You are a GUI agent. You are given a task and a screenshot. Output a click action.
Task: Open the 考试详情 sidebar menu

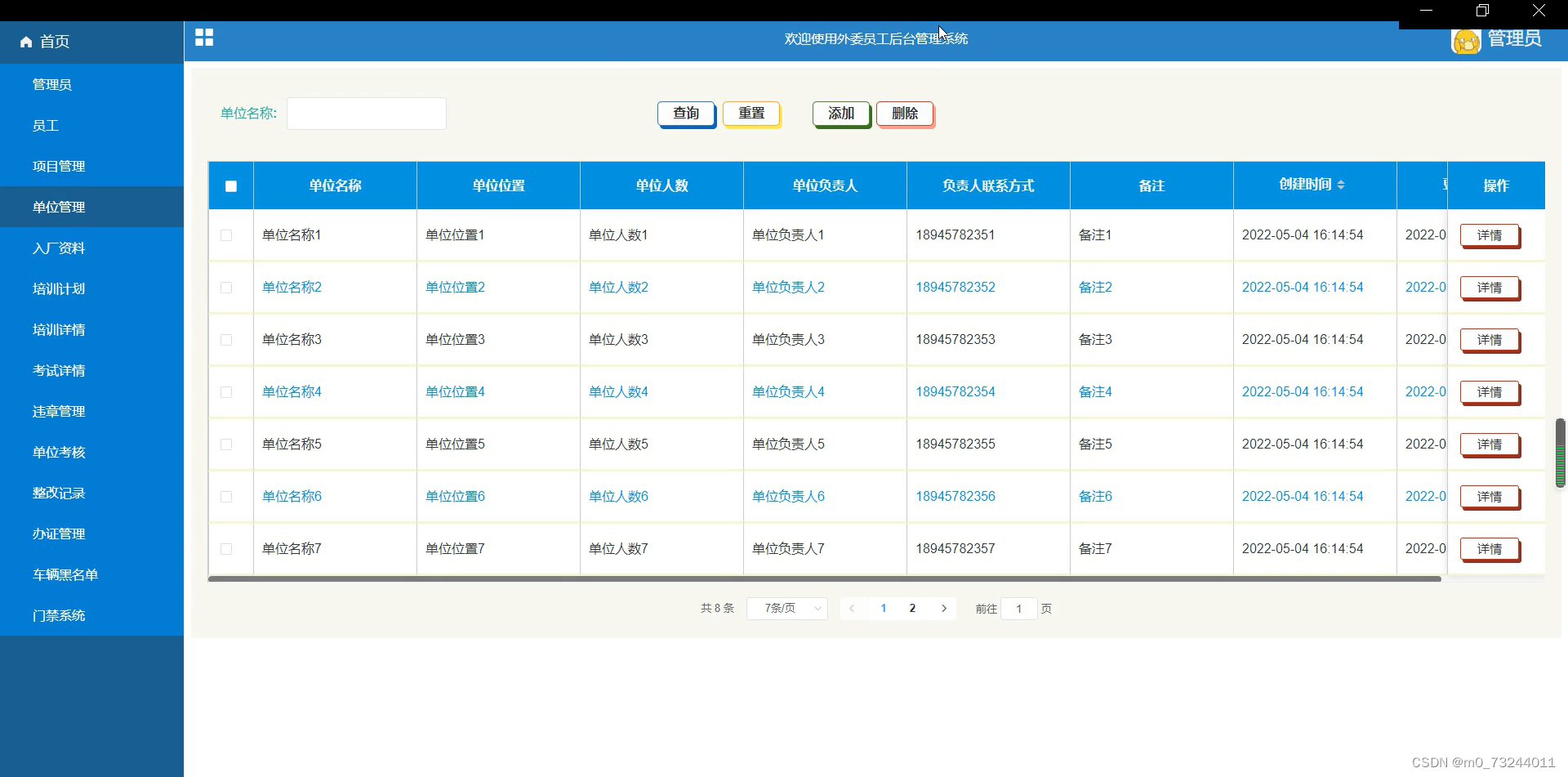click(91, 370)
